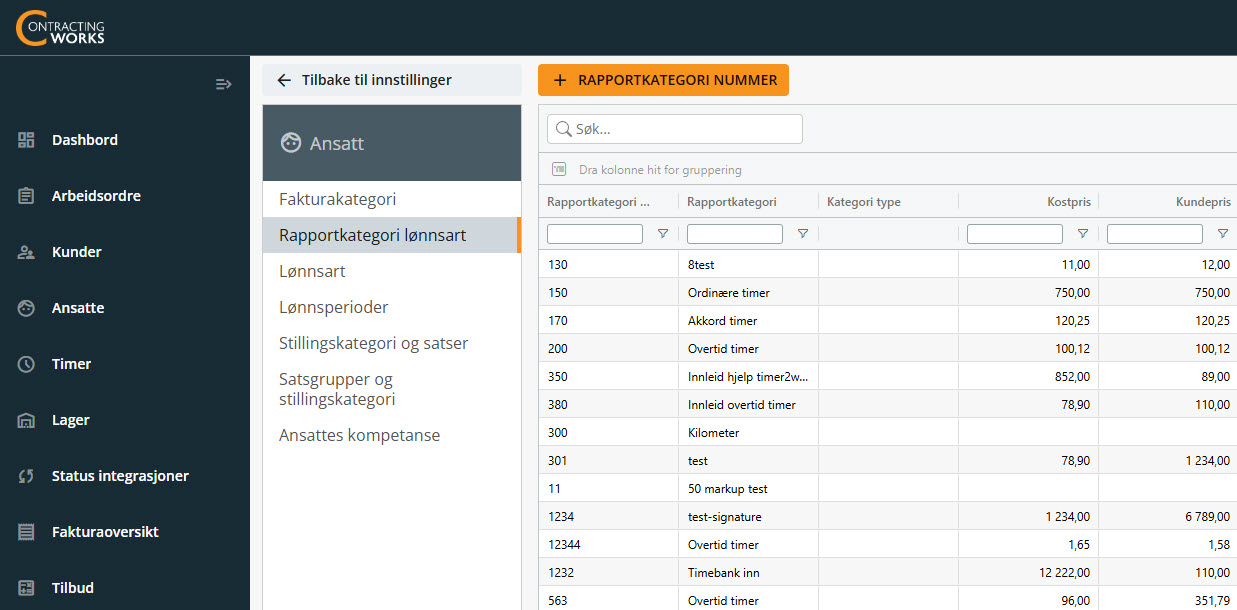Select Rapportkategori lønnsart tab
Screen dimensions: 1237x610
coord(392,235)
